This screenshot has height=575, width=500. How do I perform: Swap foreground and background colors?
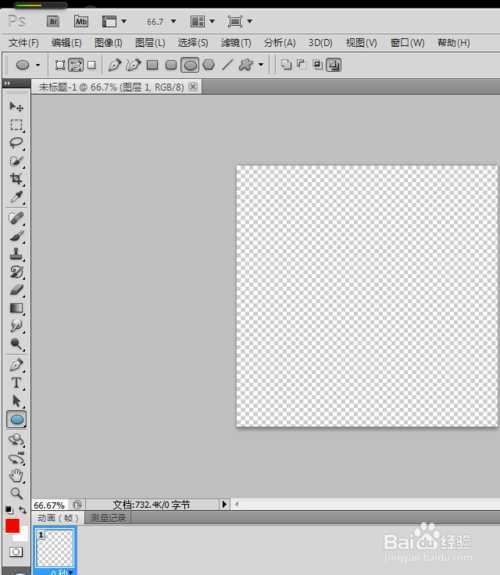(22, 509)
